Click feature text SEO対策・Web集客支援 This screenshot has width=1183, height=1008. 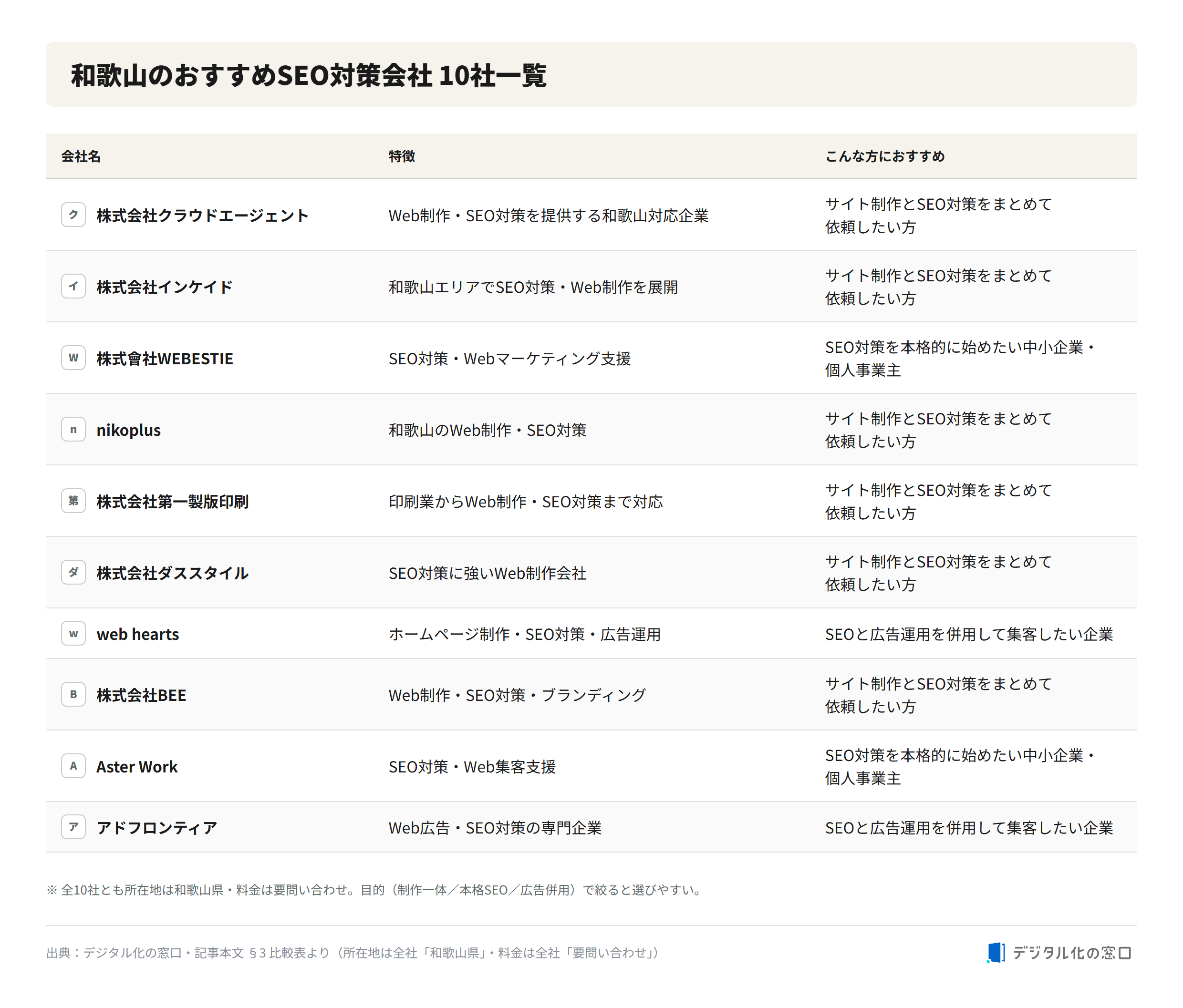pos(472,767)
